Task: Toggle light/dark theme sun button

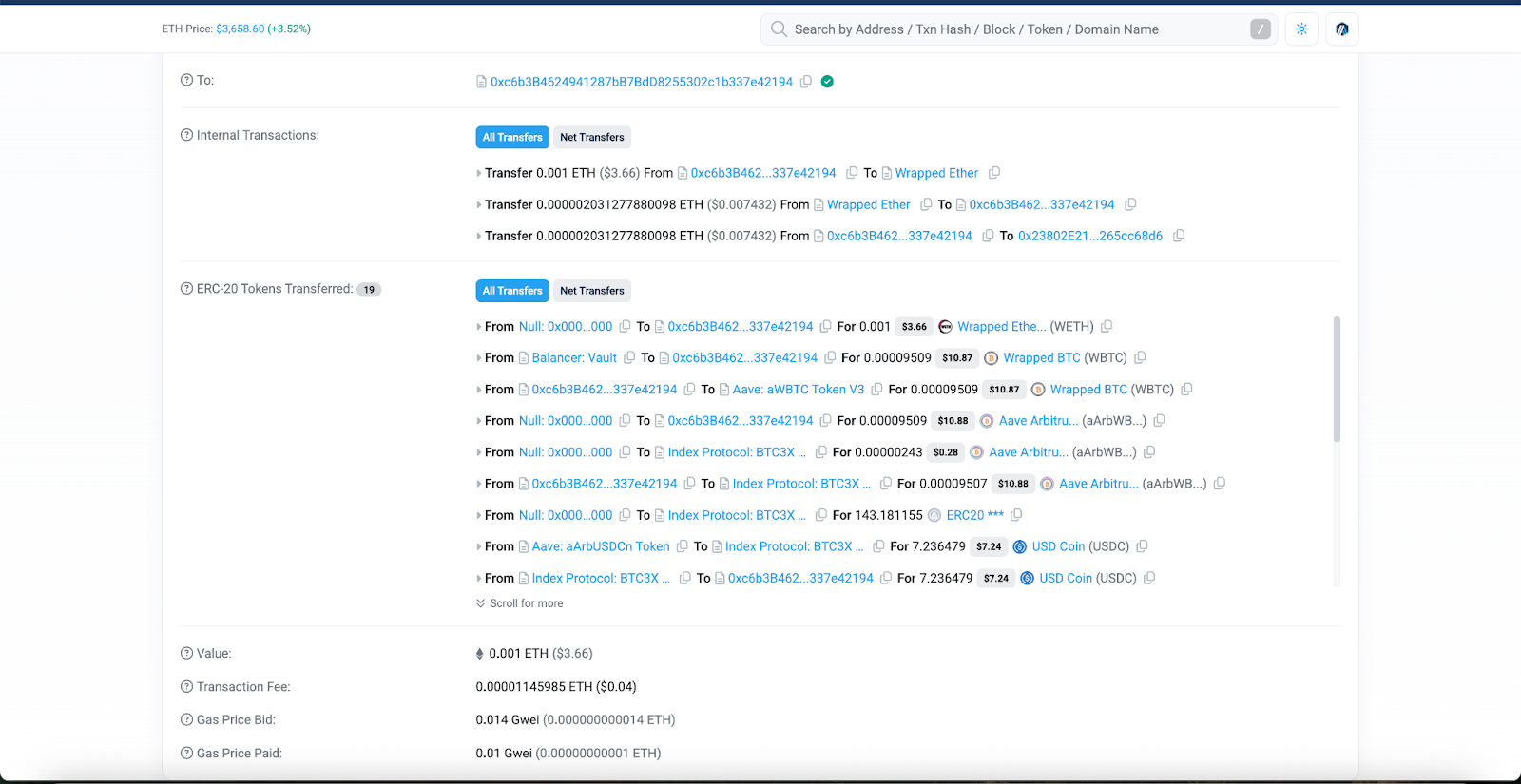Action: [x=1301, y=29]
